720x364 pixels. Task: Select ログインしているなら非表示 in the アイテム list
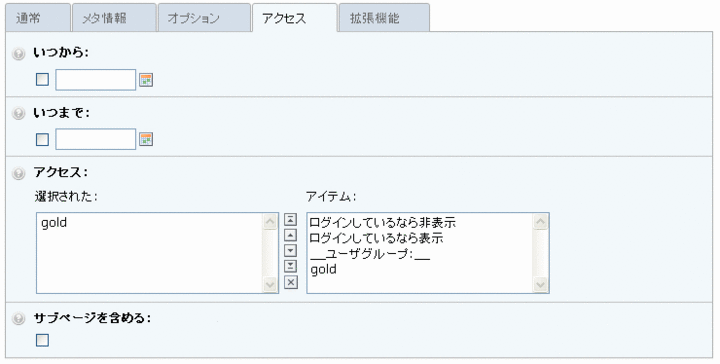(x=382, y=223)
